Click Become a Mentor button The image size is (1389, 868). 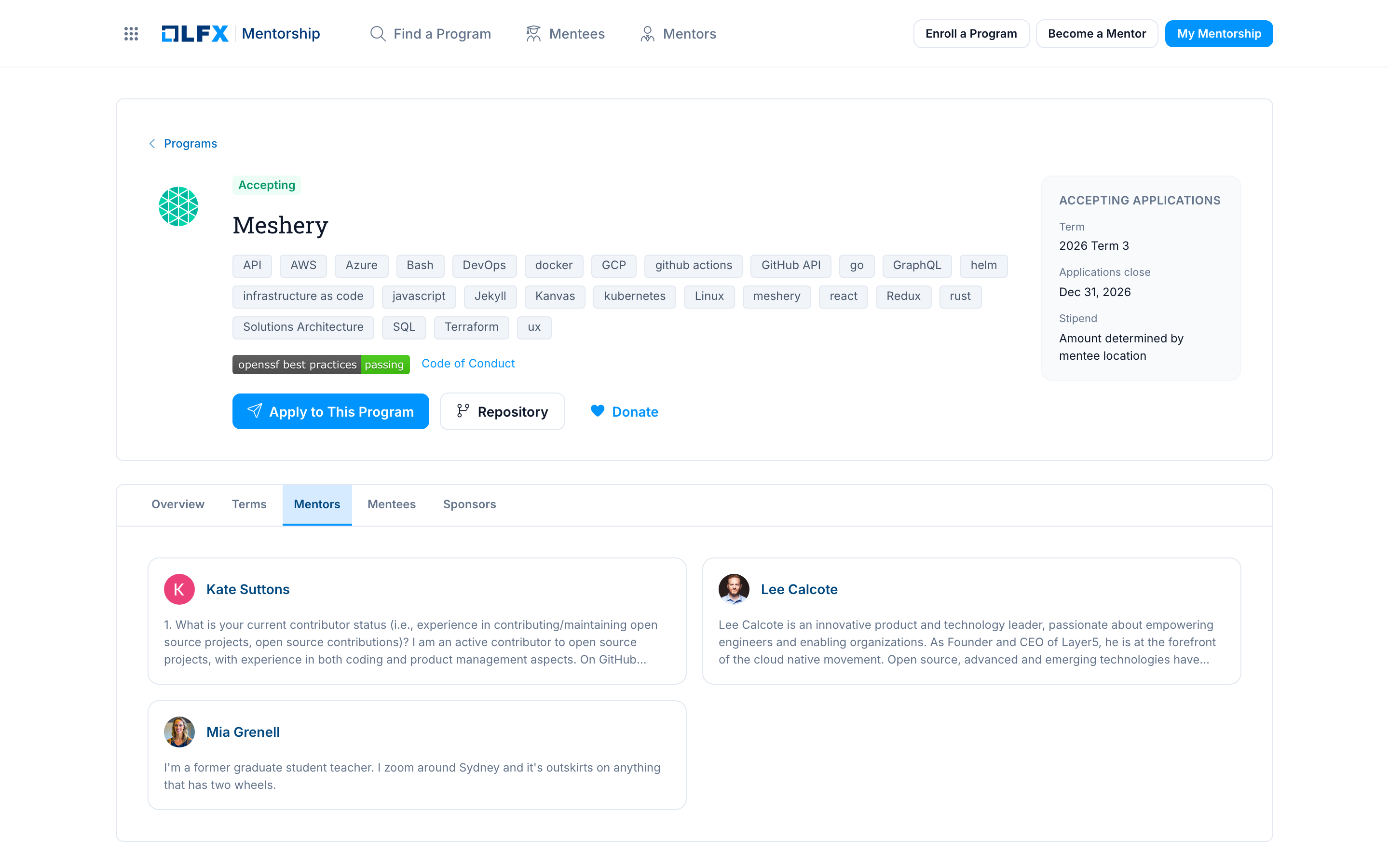[x=1097, y=34]
